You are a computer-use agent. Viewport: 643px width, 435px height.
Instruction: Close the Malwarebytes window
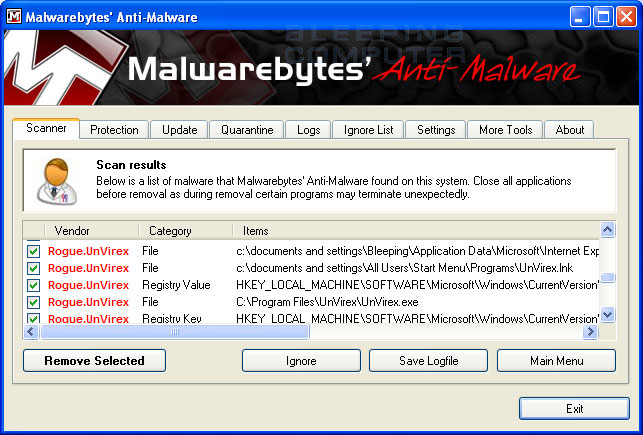[x=627, y=17]
